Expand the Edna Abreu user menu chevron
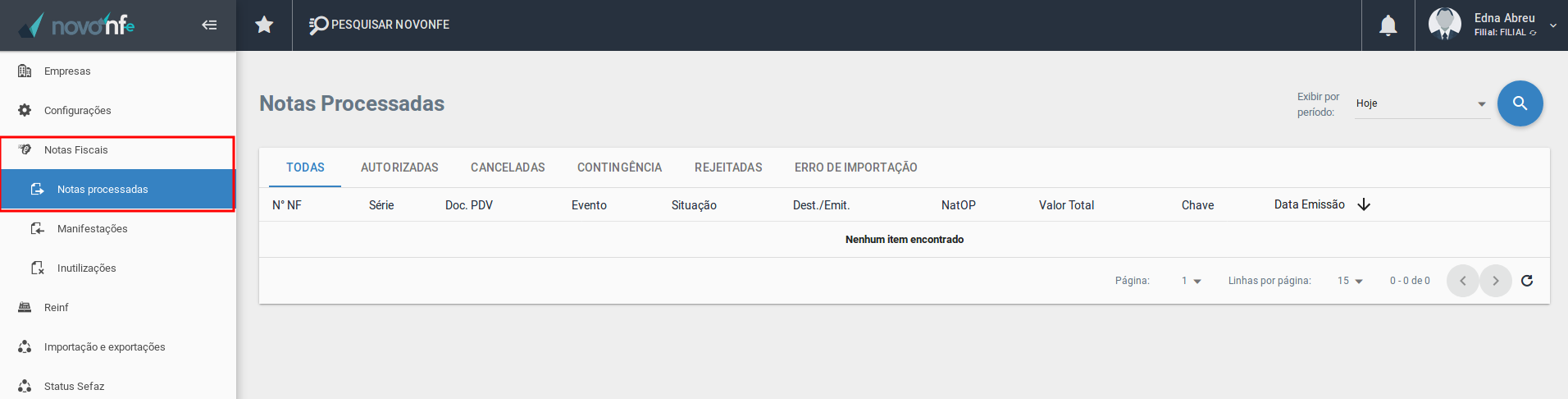This screenshot has width=1568, height=399. click(x=1553, y=25)
